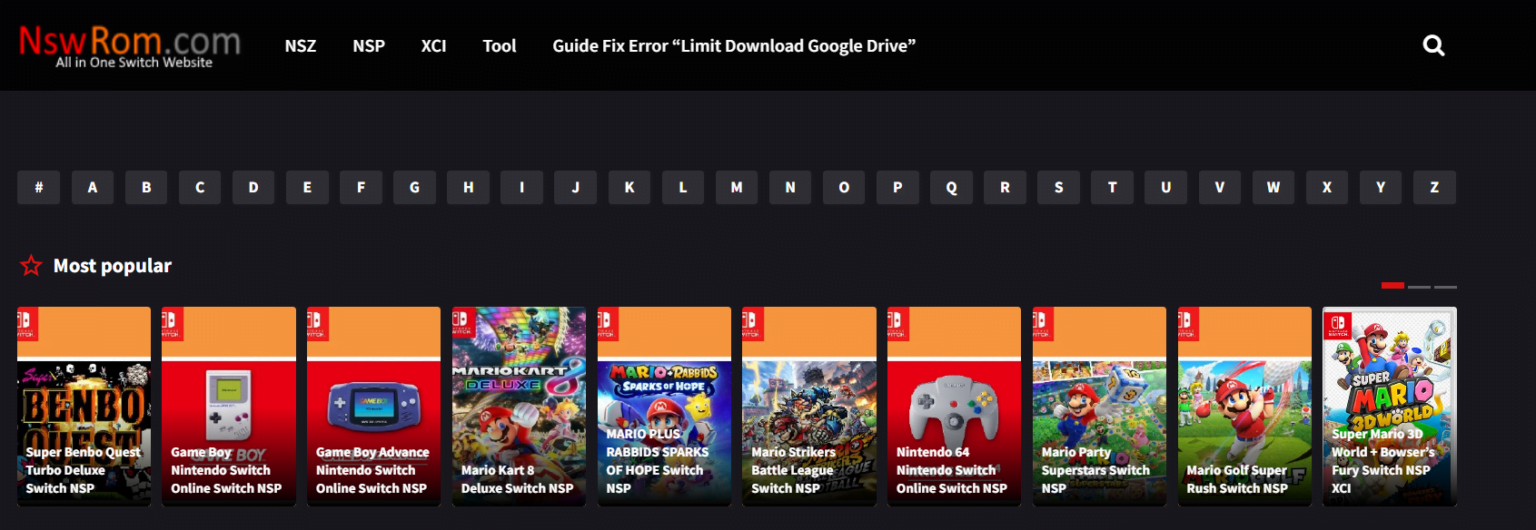Click the NswRom.com site logo
1536x530 pixels.
[x=130, y=46]
